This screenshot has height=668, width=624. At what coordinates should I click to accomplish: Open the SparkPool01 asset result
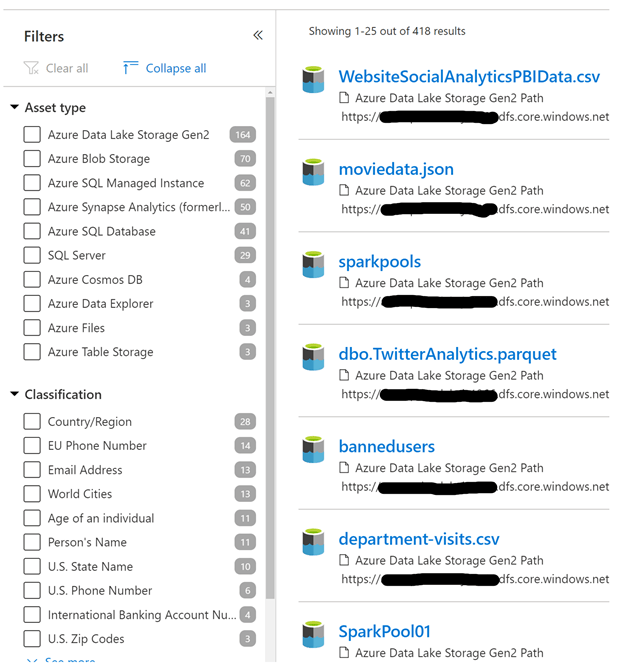[385, 631]
